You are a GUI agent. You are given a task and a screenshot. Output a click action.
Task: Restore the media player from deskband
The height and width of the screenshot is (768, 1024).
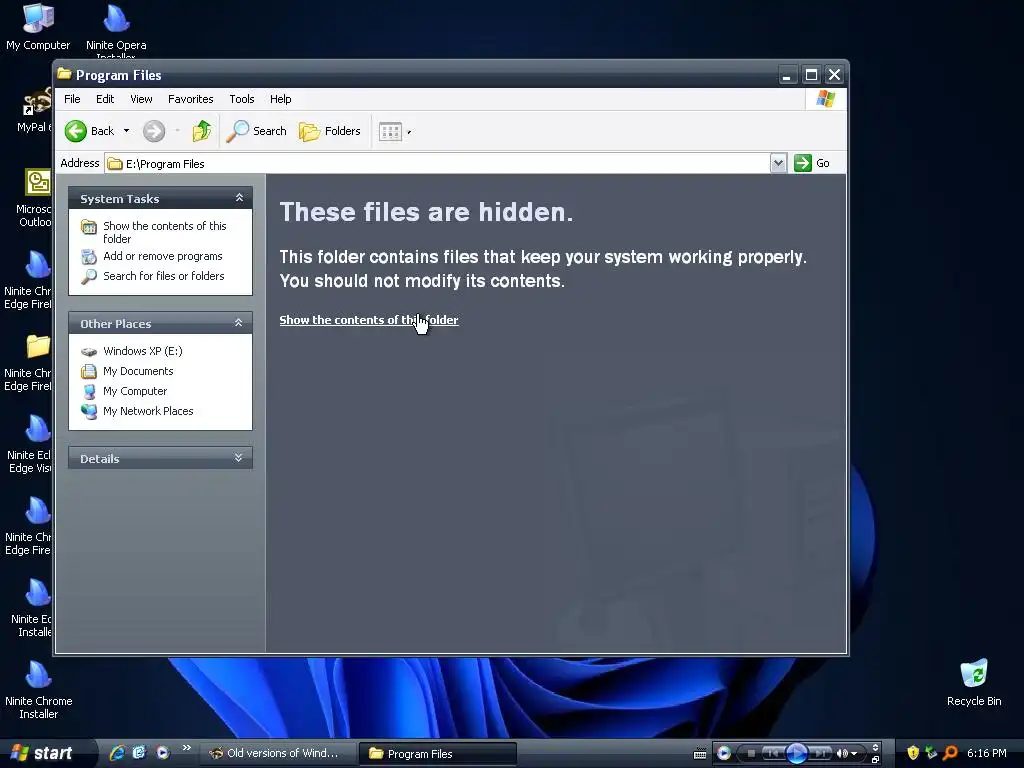[x=875, y=760]
